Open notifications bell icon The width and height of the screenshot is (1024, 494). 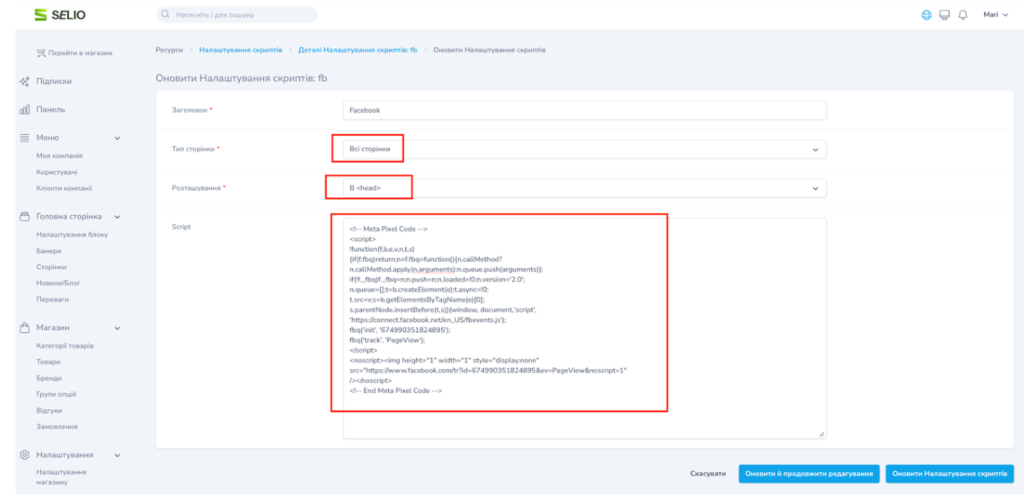[x=961, y=15]
